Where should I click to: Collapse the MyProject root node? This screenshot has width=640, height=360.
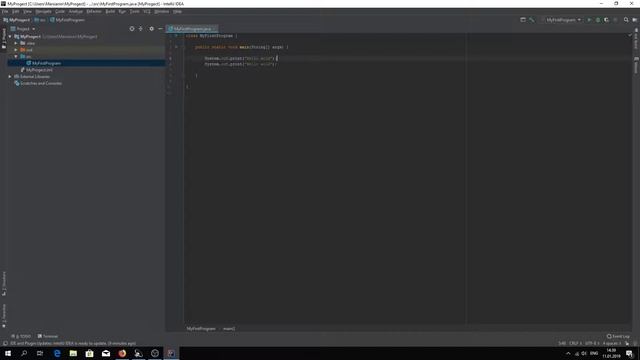click(10, 36)
